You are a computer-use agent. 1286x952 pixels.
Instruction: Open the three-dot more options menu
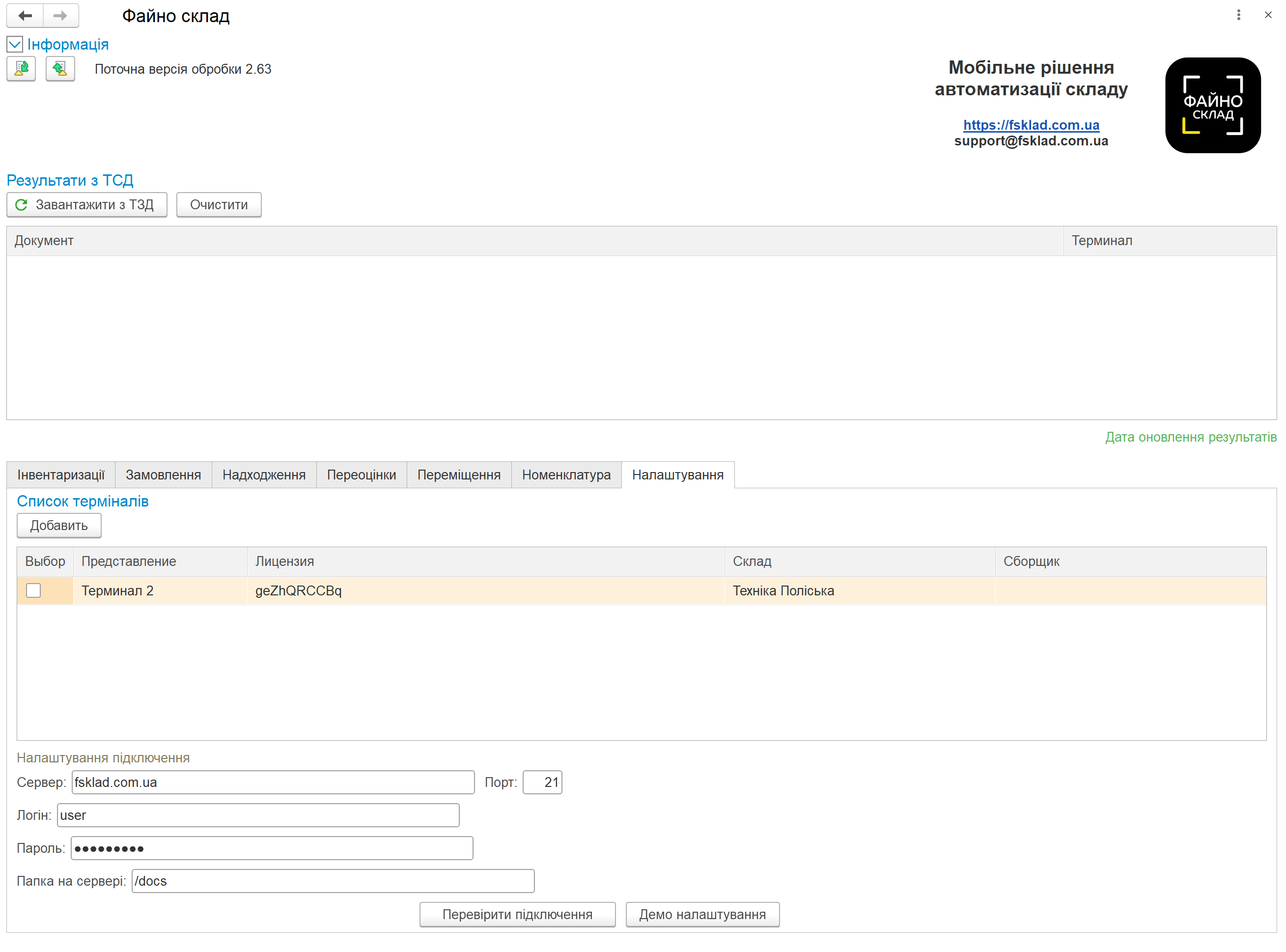coord(1238,15)
